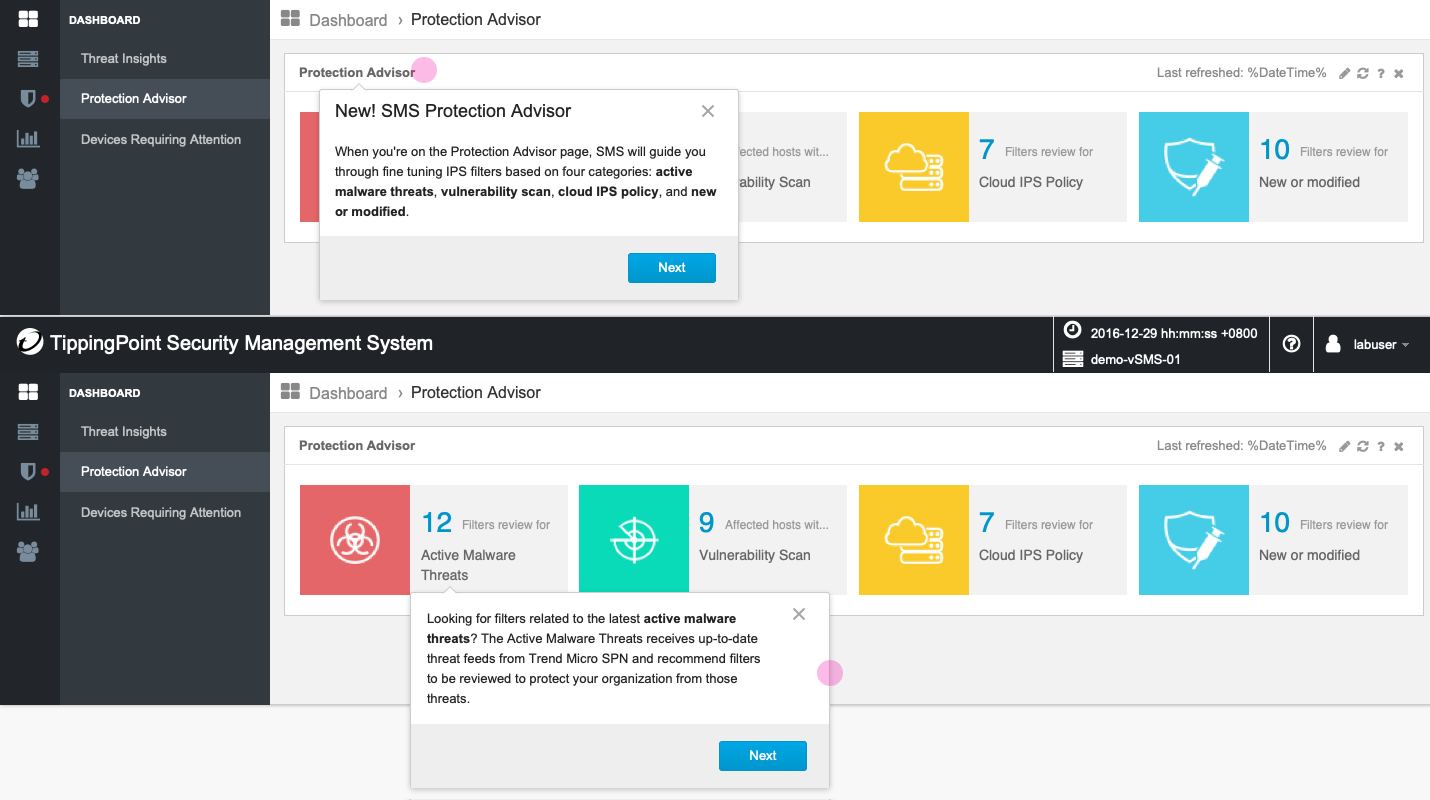Click bar-chart sidebar icon in screen with New! SMS popup

[28, 138]
